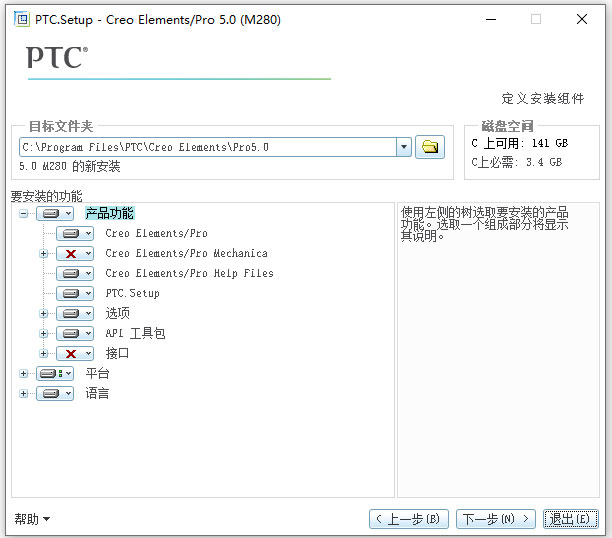Select Creo Elements/Pro Help Files item

point(189,273)
